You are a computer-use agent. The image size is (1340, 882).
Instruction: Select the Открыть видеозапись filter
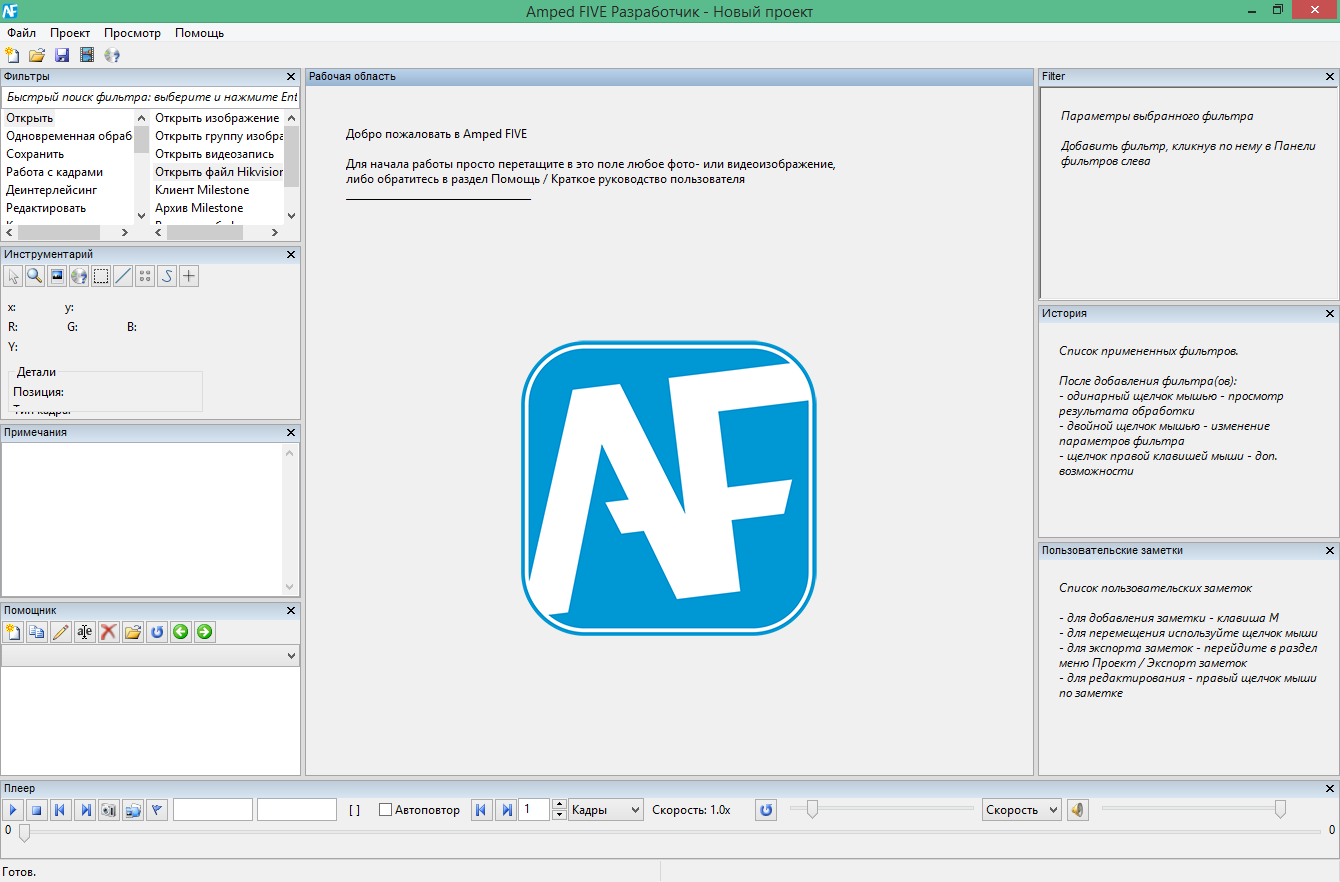click(x=214, y=154)
